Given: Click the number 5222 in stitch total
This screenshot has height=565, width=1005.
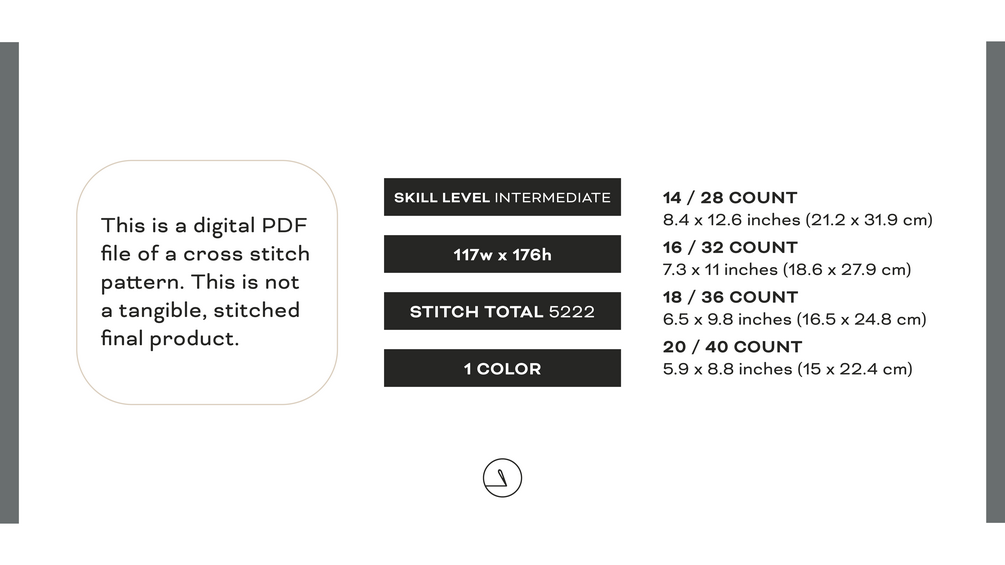Looking at the screenshot, I should coord(572,312).
